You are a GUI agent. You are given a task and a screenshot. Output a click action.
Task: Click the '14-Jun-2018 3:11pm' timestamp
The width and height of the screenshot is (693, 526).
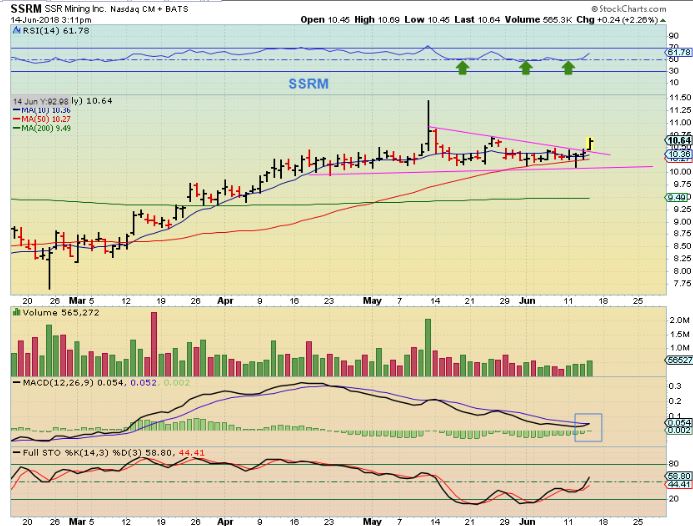(51, 20)
